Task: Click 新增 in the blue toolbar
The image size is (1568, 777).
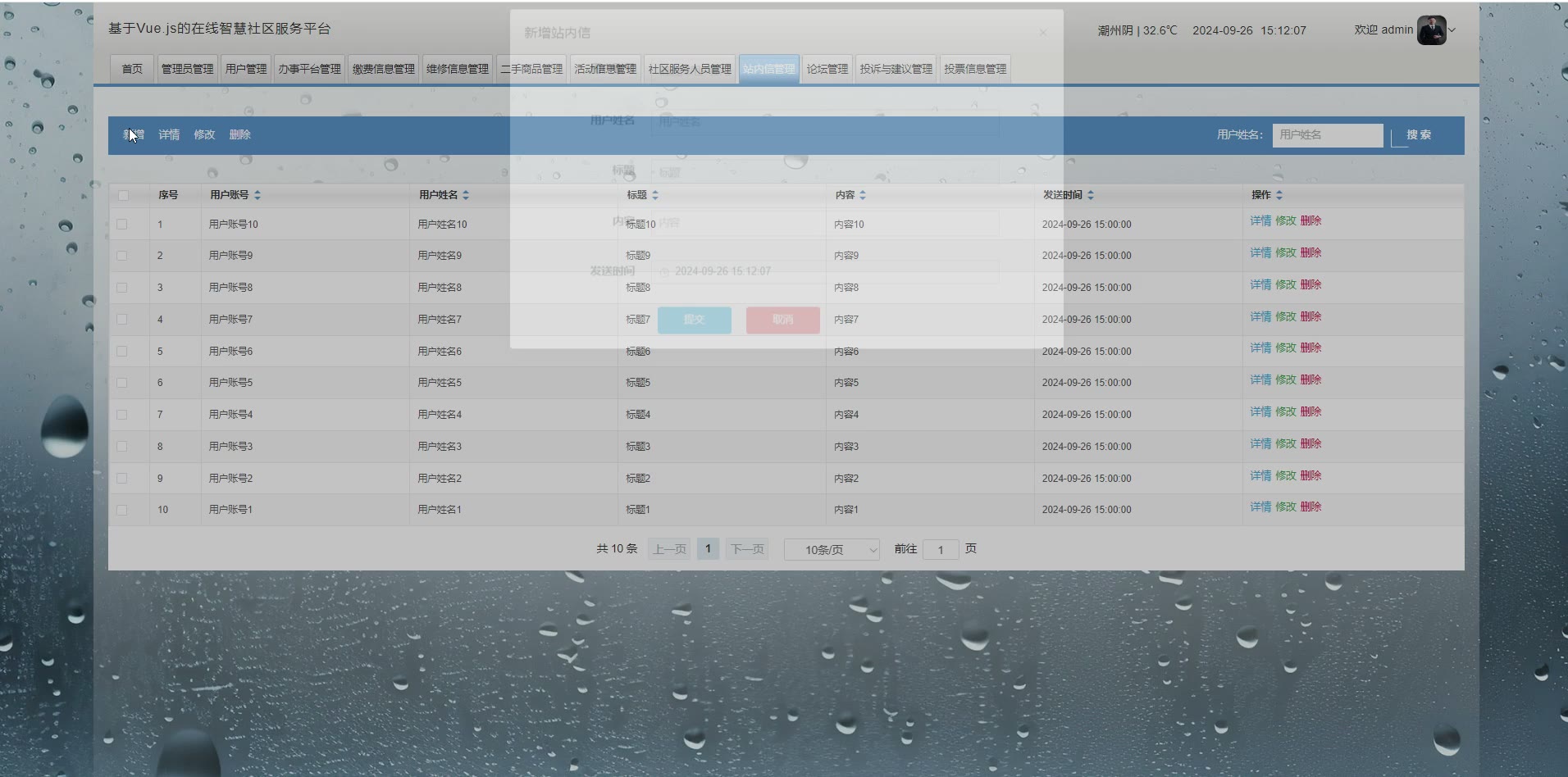Action: [x=134, y=134]
